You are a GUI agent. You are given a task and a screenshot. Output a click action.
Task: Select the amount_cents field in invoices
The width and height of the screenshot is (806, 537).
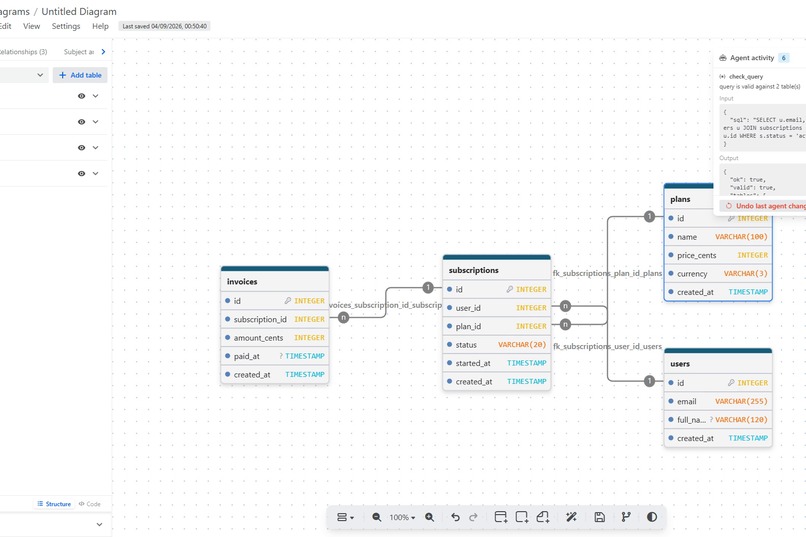coord(274,338)
